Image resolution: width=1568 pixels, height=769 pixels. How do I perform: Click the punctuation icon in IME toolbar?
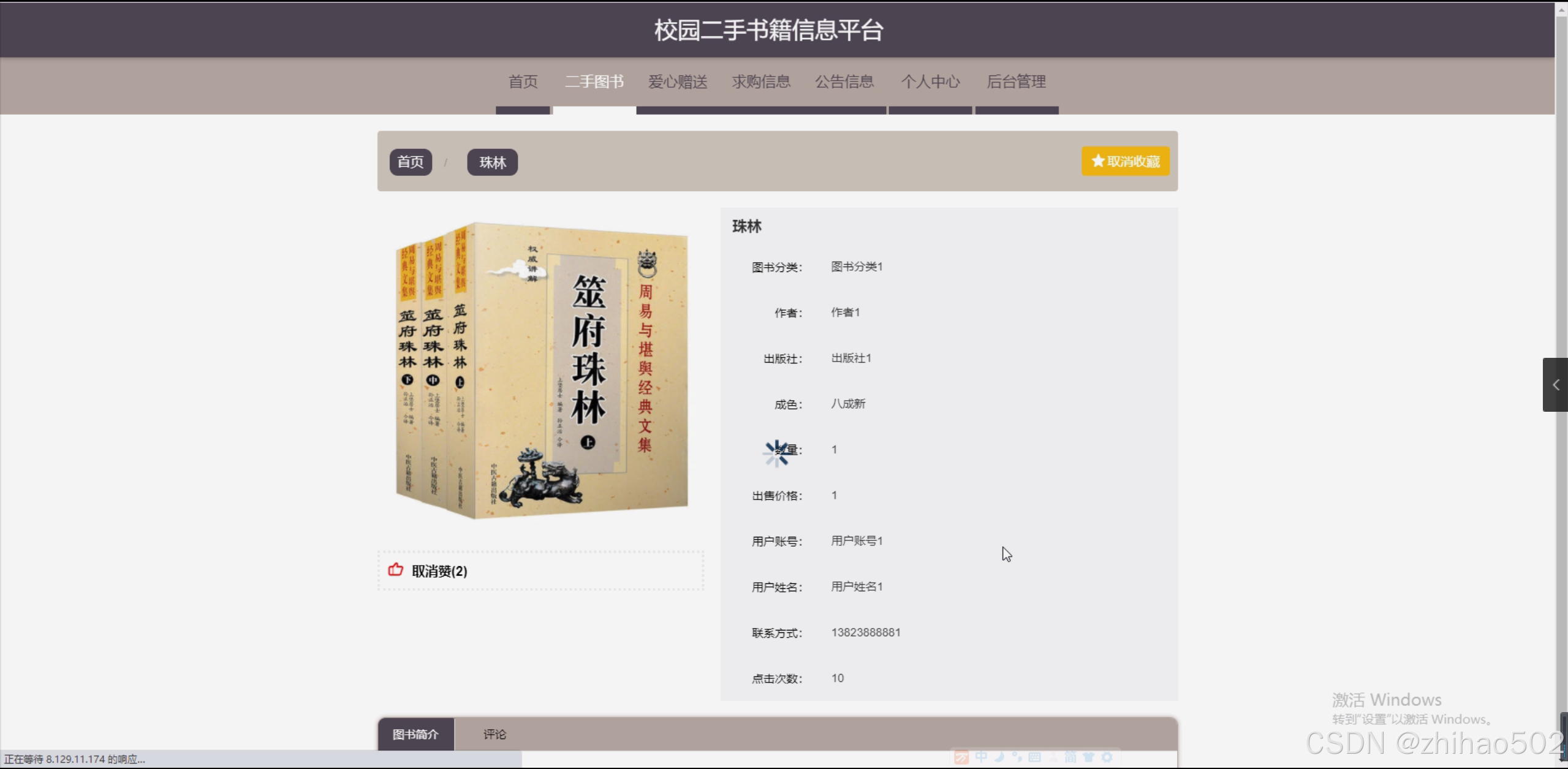coord(1017,757)
